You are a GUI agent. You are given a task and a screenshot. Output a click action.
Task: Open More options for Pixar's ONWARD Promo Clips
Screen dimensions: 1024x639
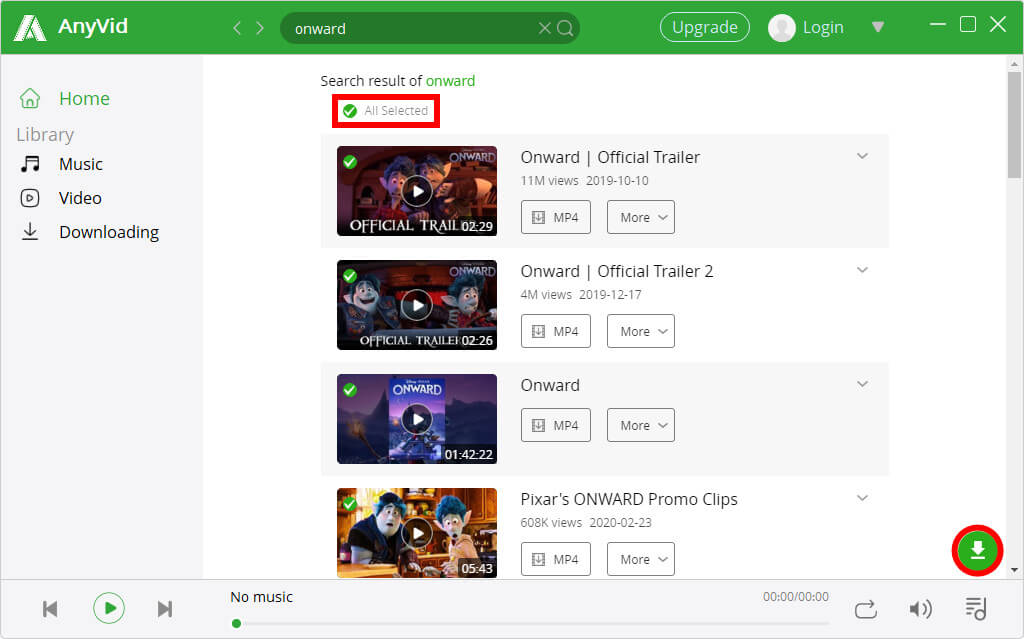click(641, 559)
